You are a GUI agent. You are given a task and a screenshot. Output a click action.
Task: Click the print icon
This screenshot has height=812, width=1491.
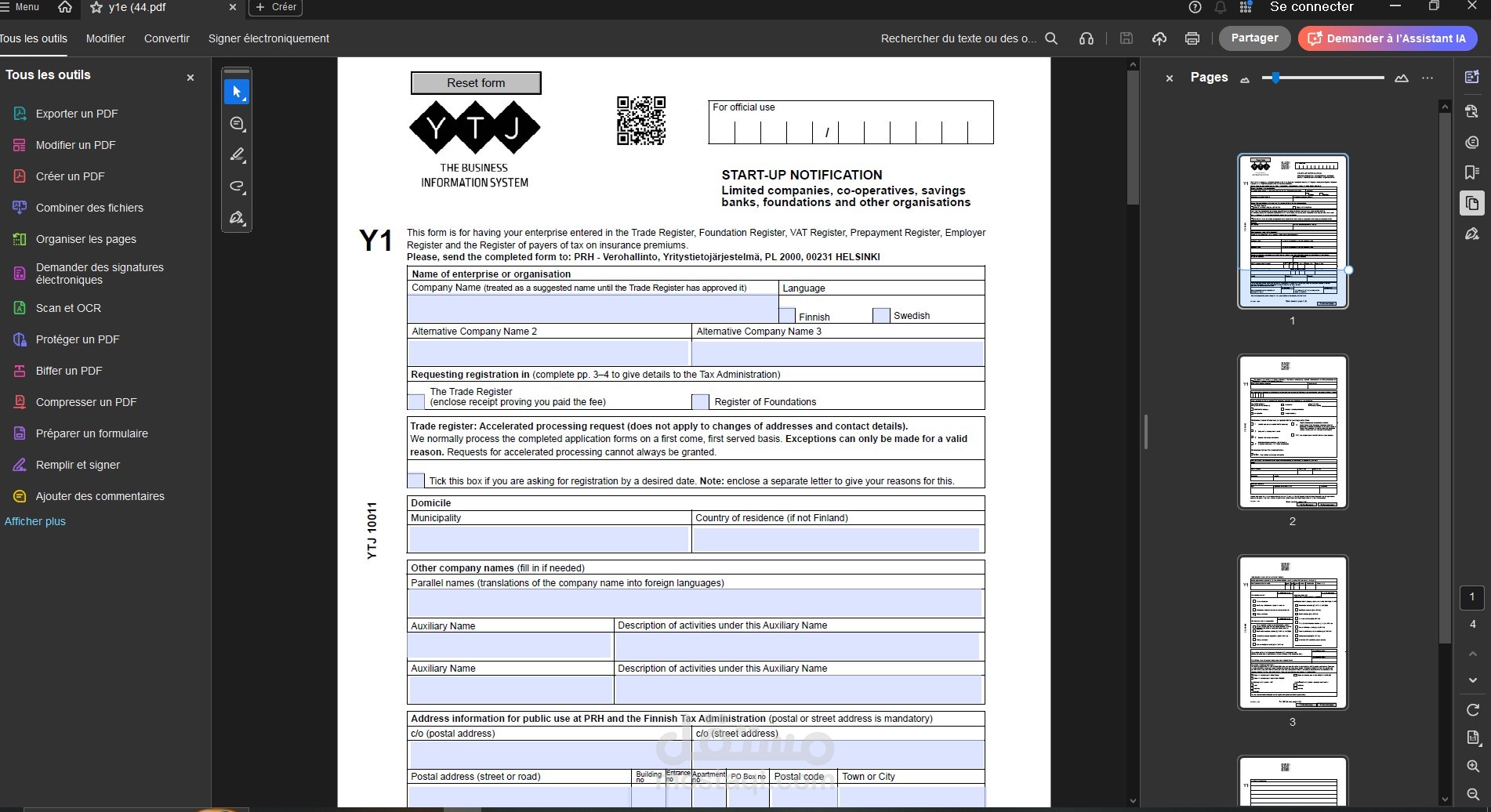(1192, 38)
